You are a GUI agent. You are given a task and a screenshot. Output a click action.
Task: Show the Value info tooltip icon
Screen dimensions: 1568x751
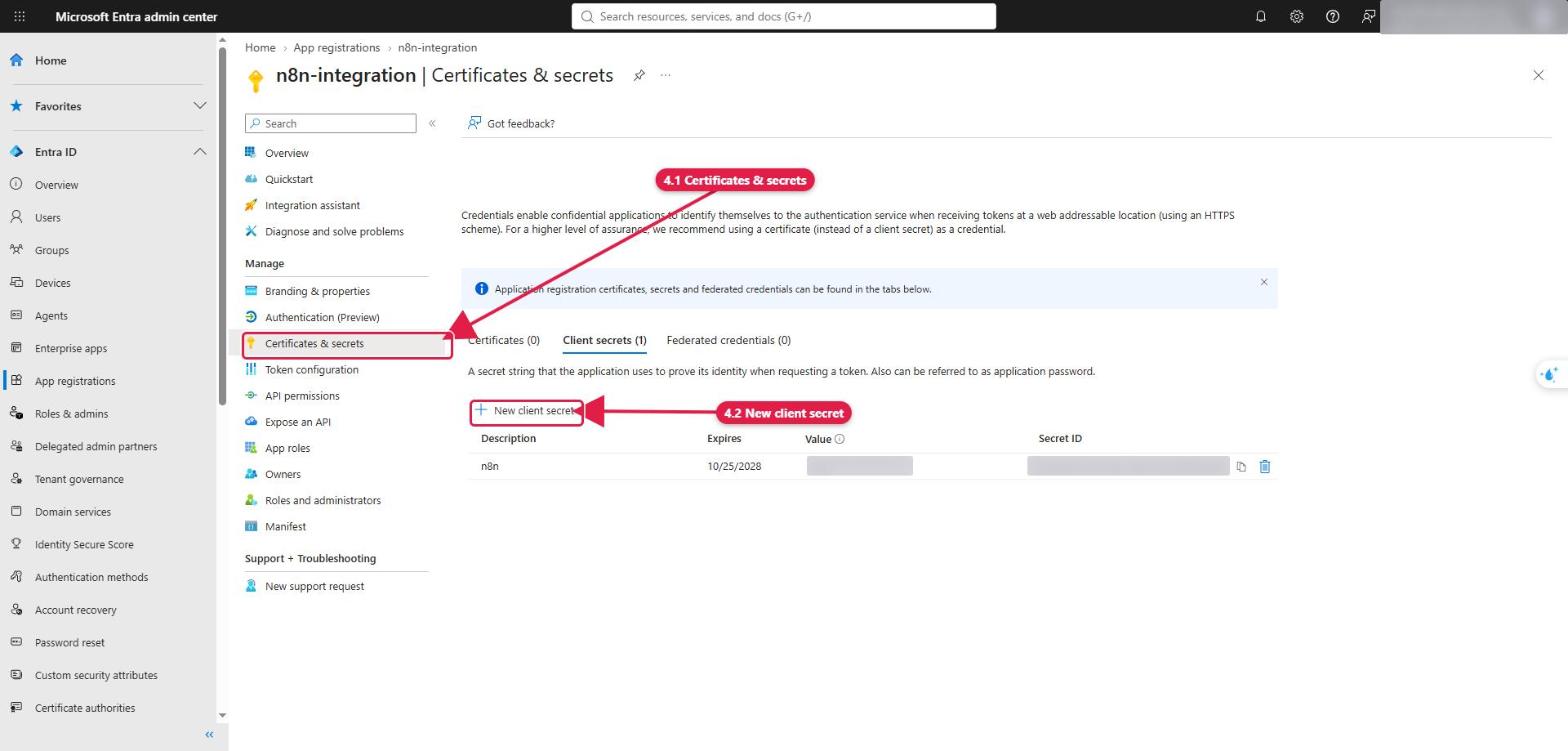click(840, 439)
